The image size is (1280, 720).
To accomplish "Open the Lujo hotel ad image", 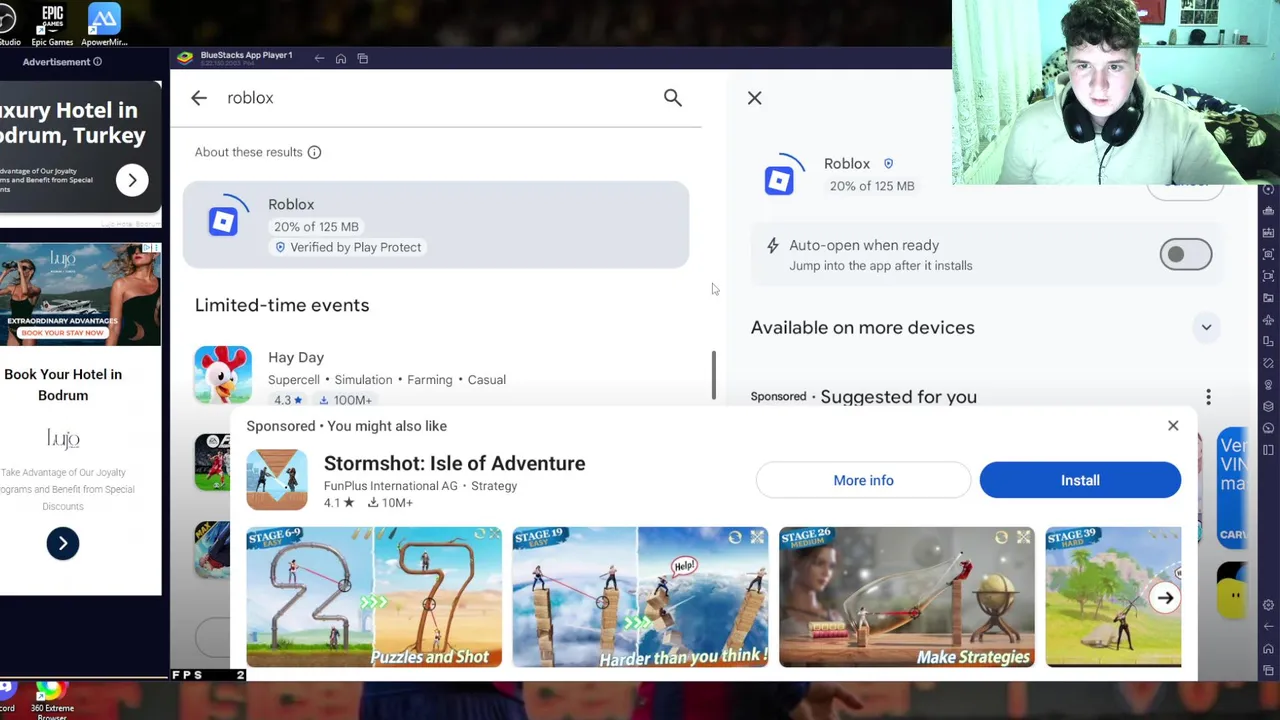I will coord(80,293).
